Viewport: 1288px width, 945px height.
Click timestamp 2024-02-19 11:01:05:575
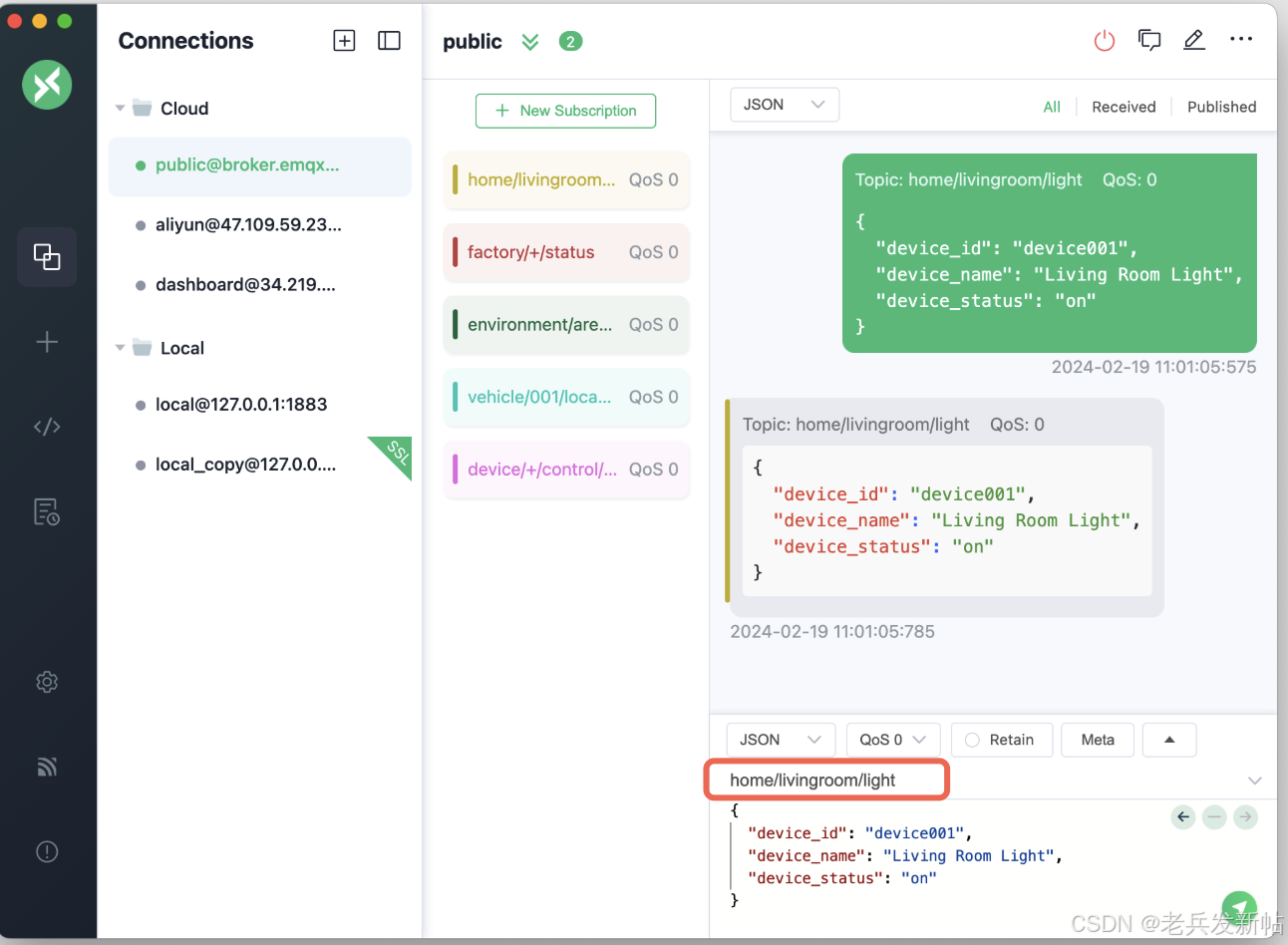(x=1153, y=367)
